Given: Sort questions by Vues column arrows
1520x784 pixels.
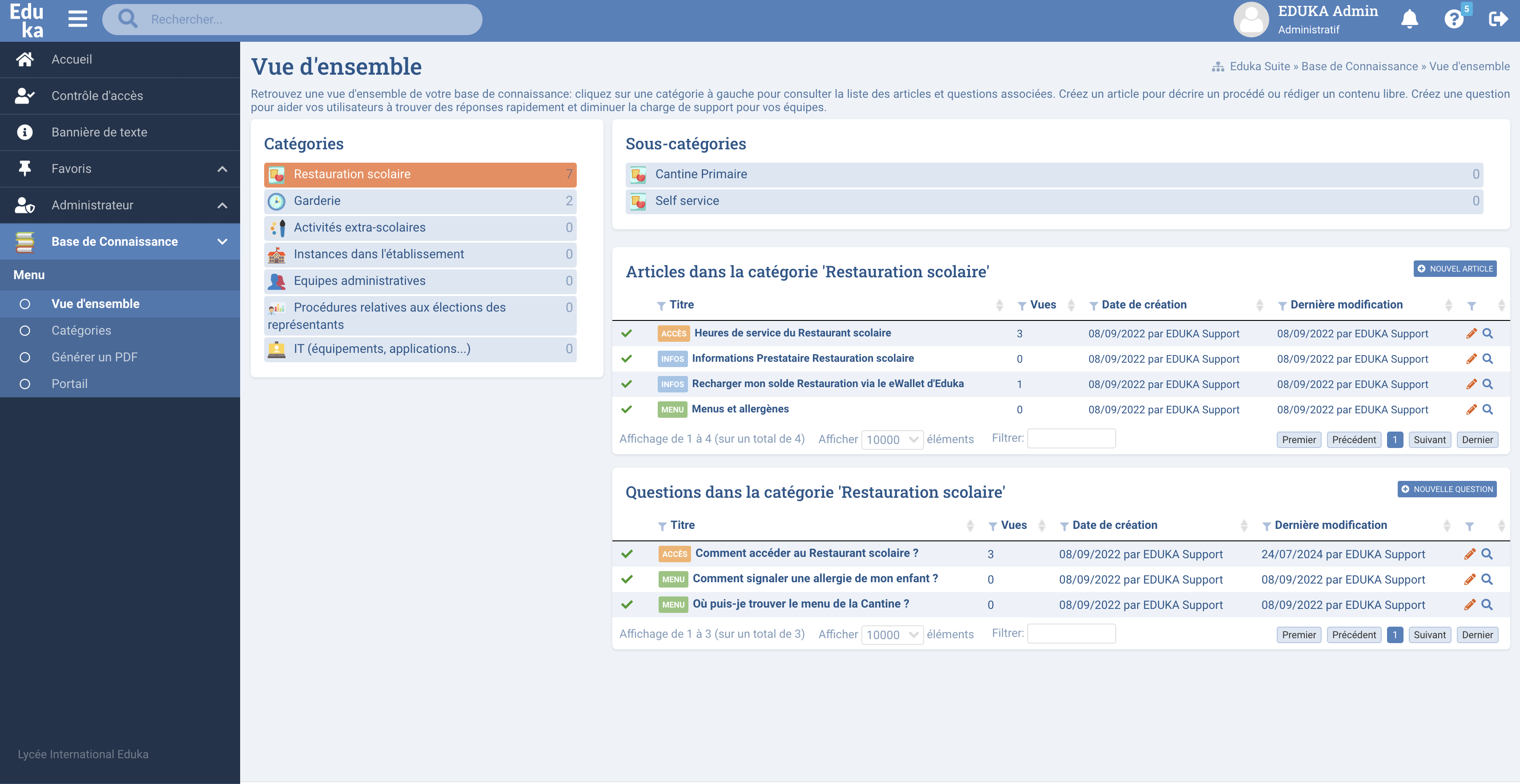Looking at the screenshot, I should click(1041, 526).
